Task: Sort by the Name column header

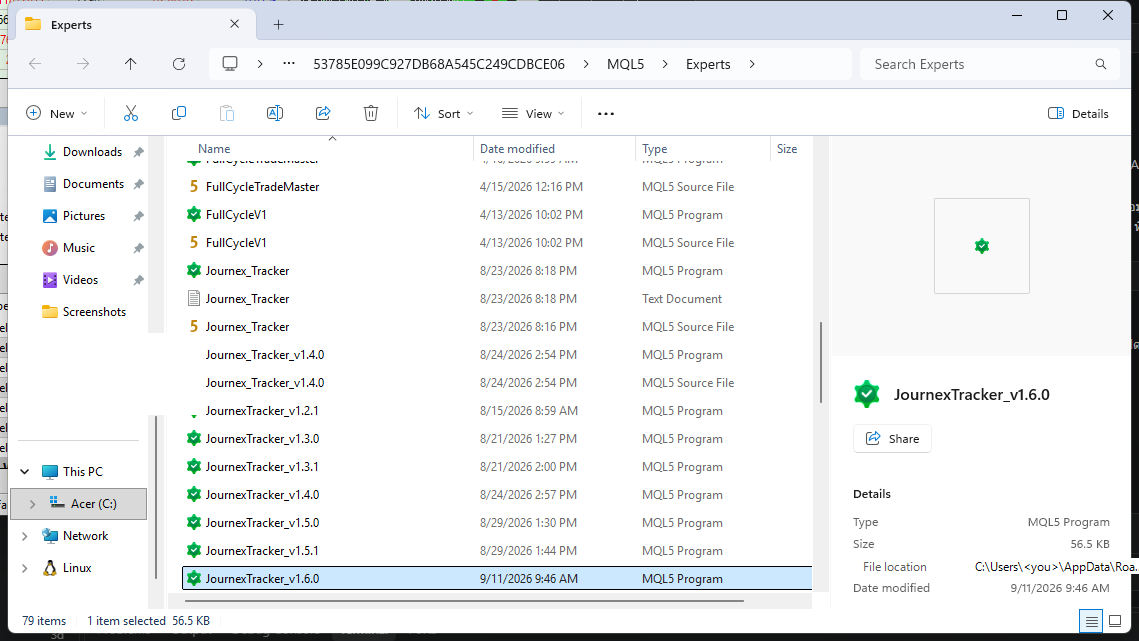Action: [x=214, y=148]
